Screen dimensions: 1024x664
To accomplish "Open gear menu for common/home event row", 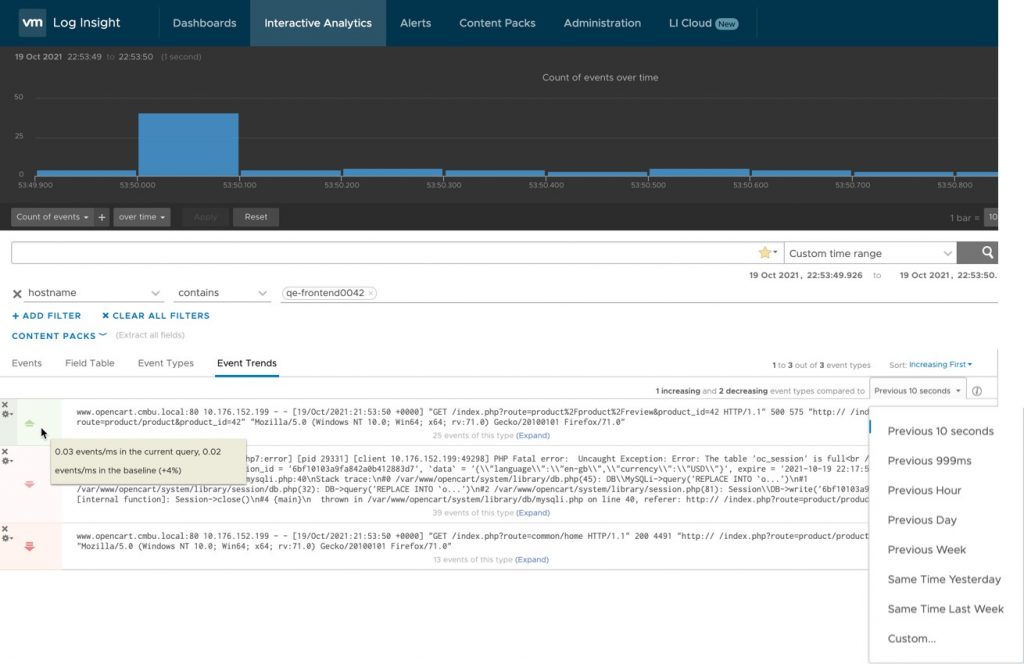I will pos(7,538).
